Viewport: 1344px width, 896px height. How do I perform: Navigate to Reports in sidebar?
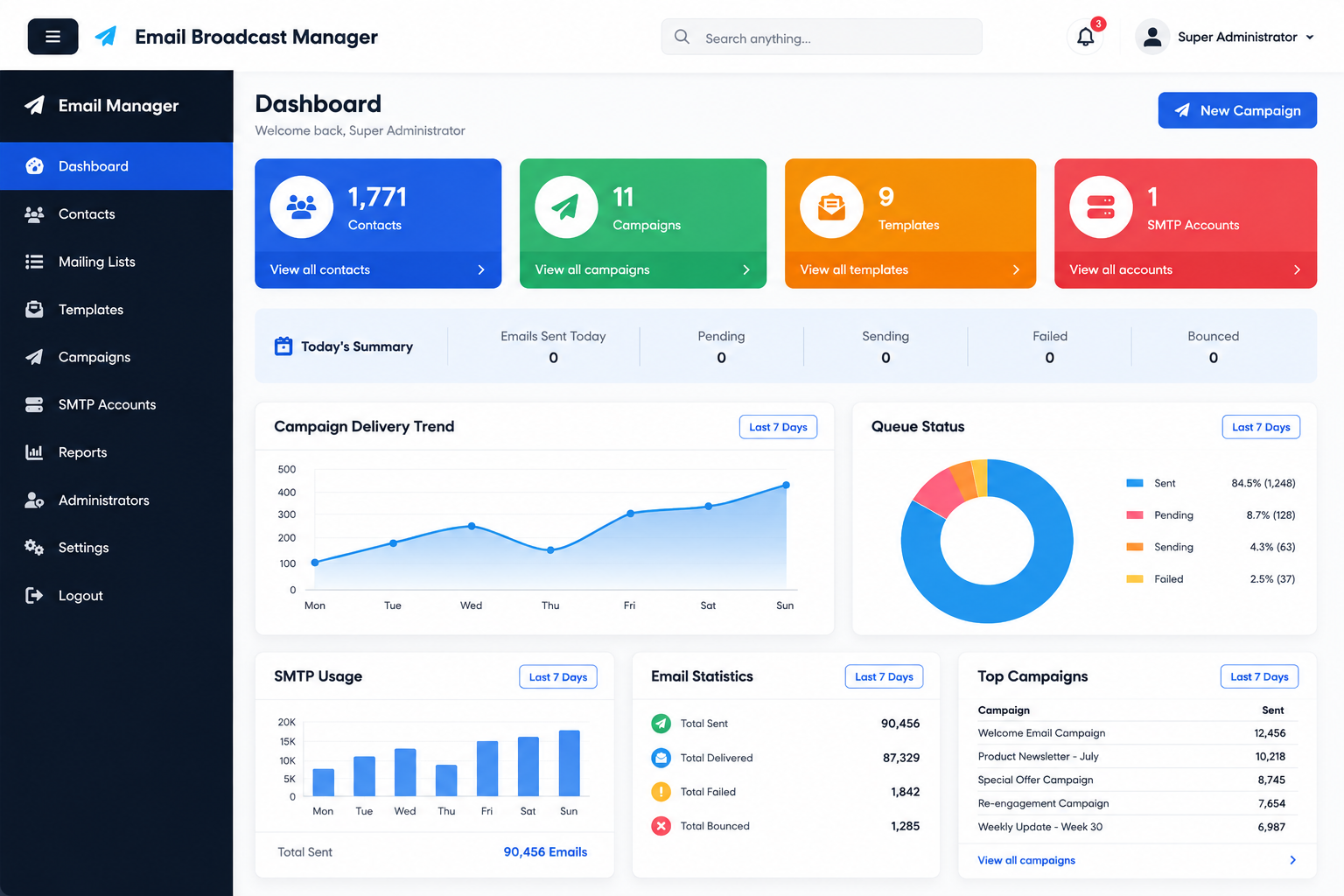tap(116, 452)
